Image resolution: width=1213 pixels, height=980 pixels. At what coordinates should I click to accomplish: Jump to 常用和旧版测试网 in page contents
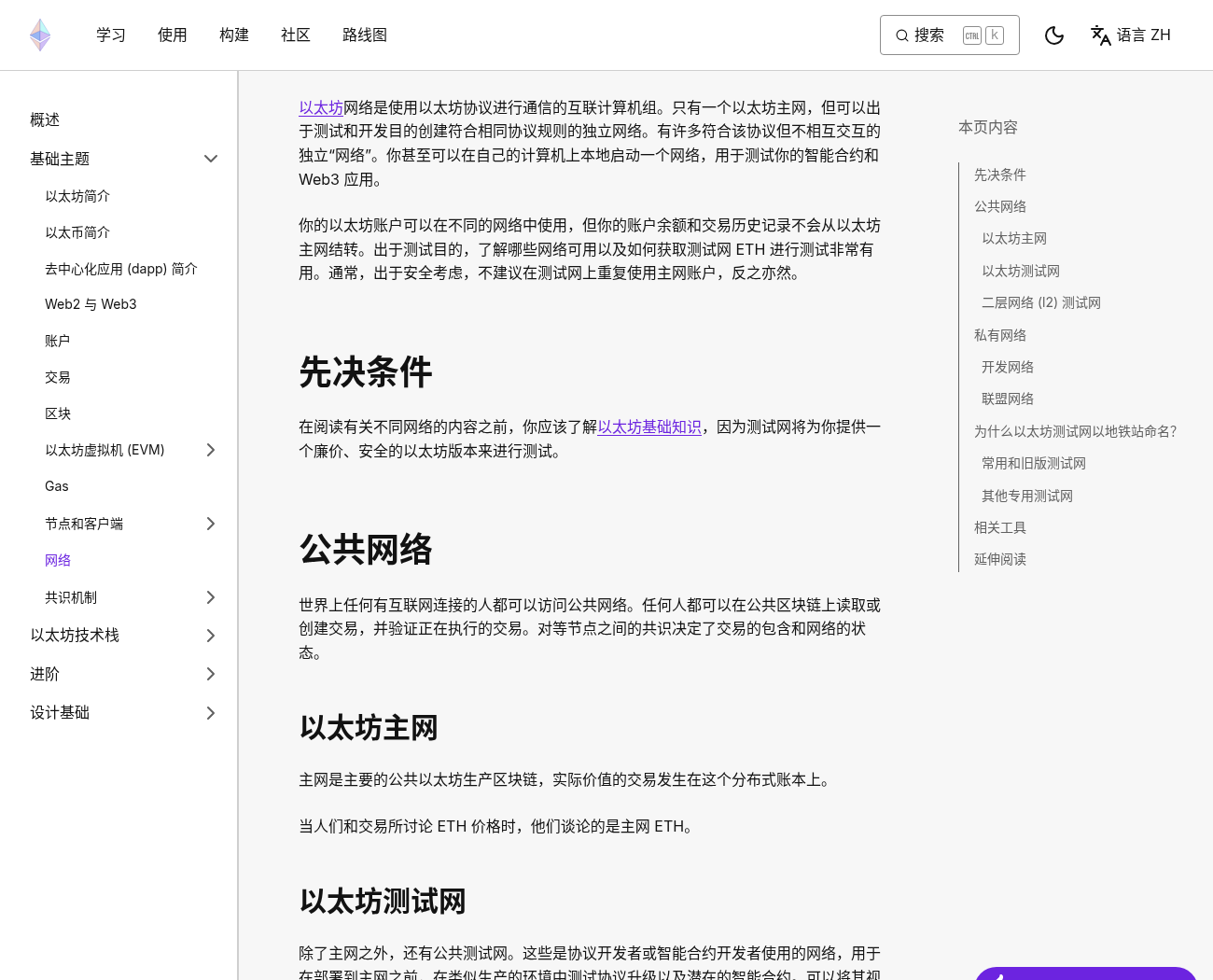coord(1034,463)
